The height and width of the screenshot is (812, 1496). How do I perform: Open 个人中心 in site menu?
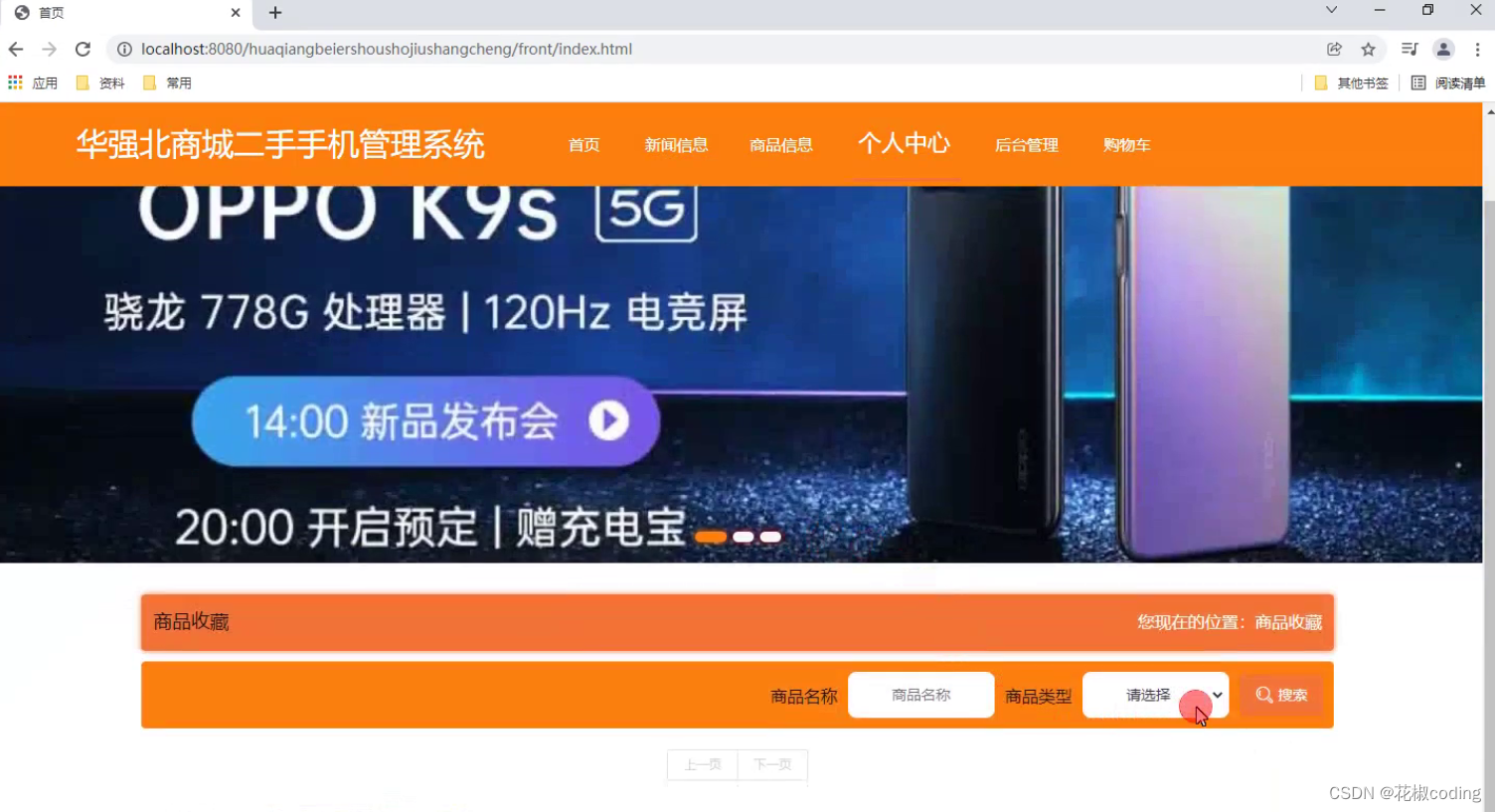click(905, 143)
